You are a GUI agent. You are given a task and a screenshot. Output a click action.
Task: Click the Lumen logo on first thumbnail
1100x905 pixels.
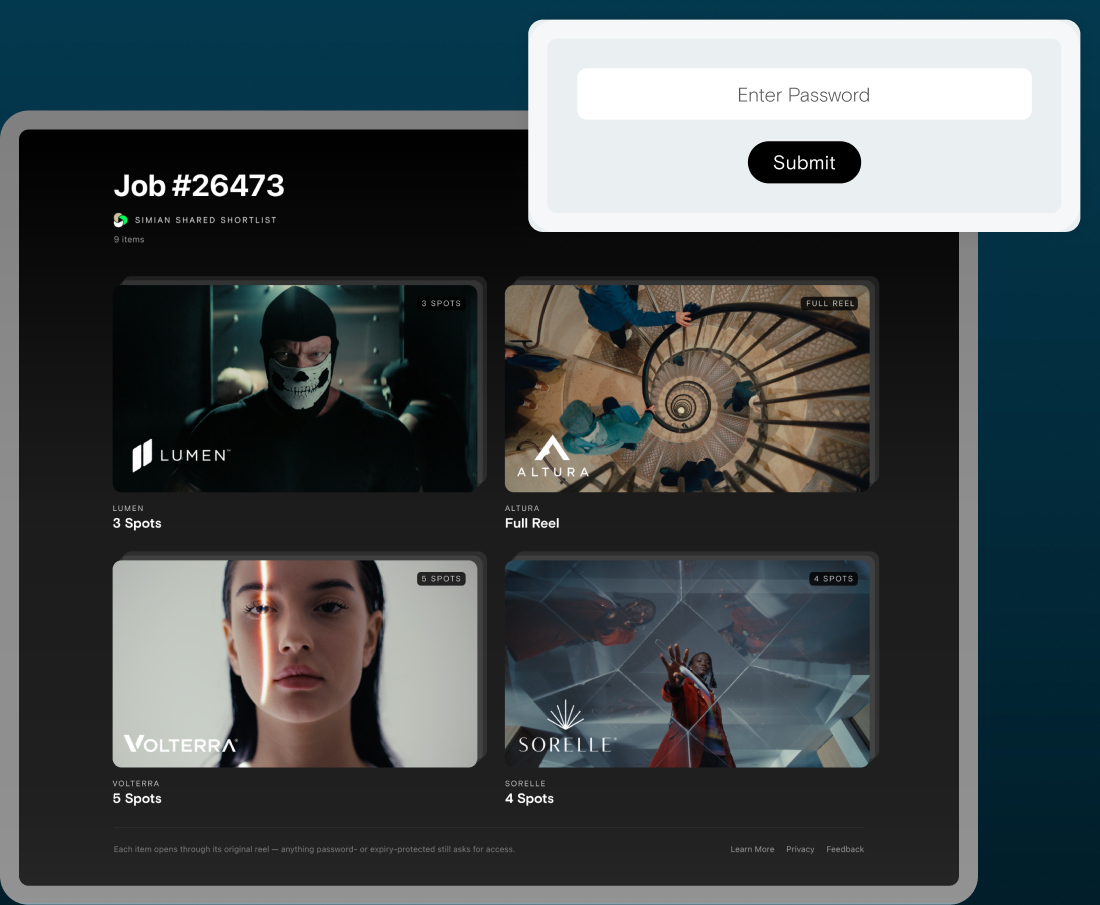click(181, 455)
